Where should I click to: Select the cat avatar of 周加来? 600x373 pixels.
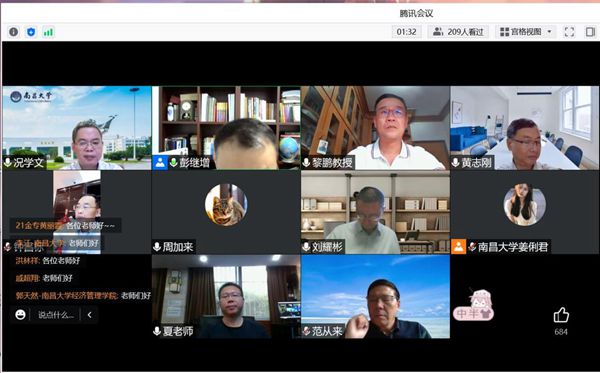point(226,205)
